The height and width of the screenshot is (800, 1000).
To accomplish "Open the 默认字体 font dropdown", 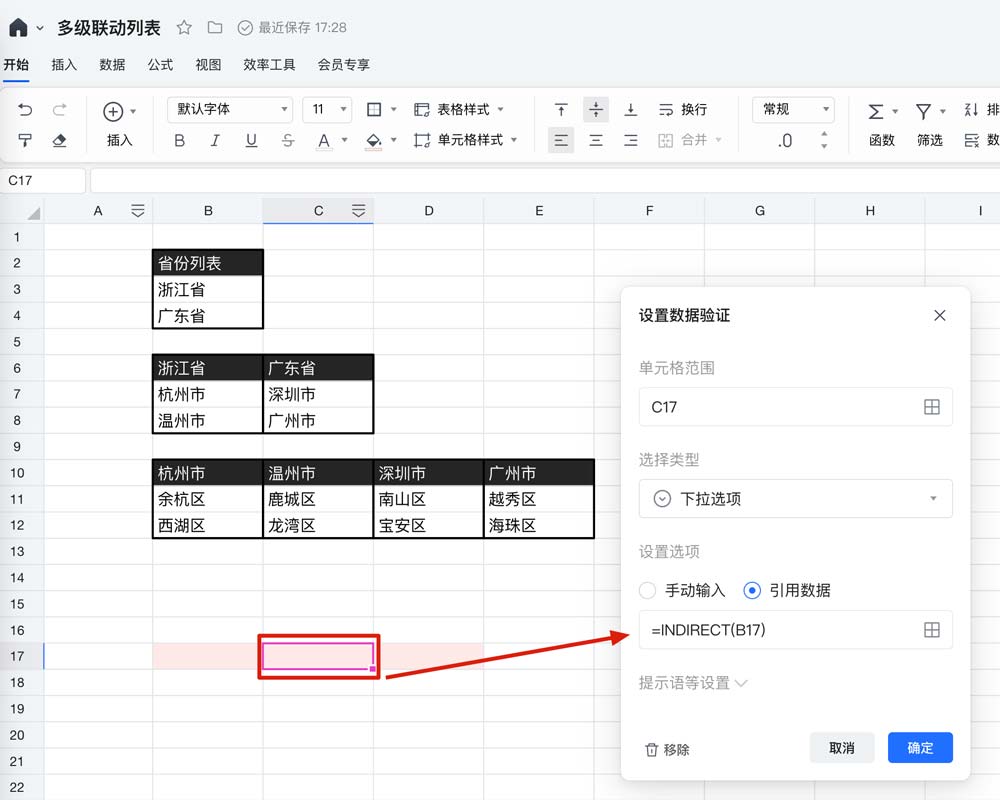I will [x=229, y=110].
